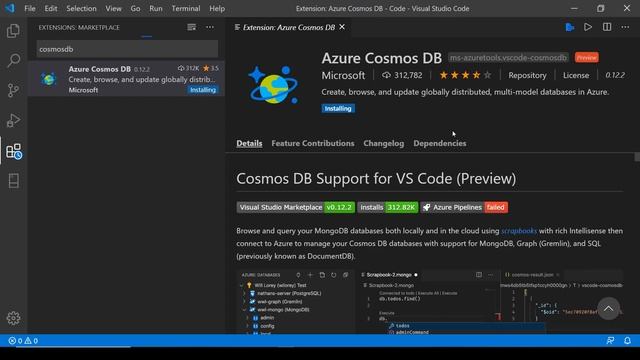Viewport: 640px width, 360px height.
Task: Open the Selection menu
Action: coord(81,9)
